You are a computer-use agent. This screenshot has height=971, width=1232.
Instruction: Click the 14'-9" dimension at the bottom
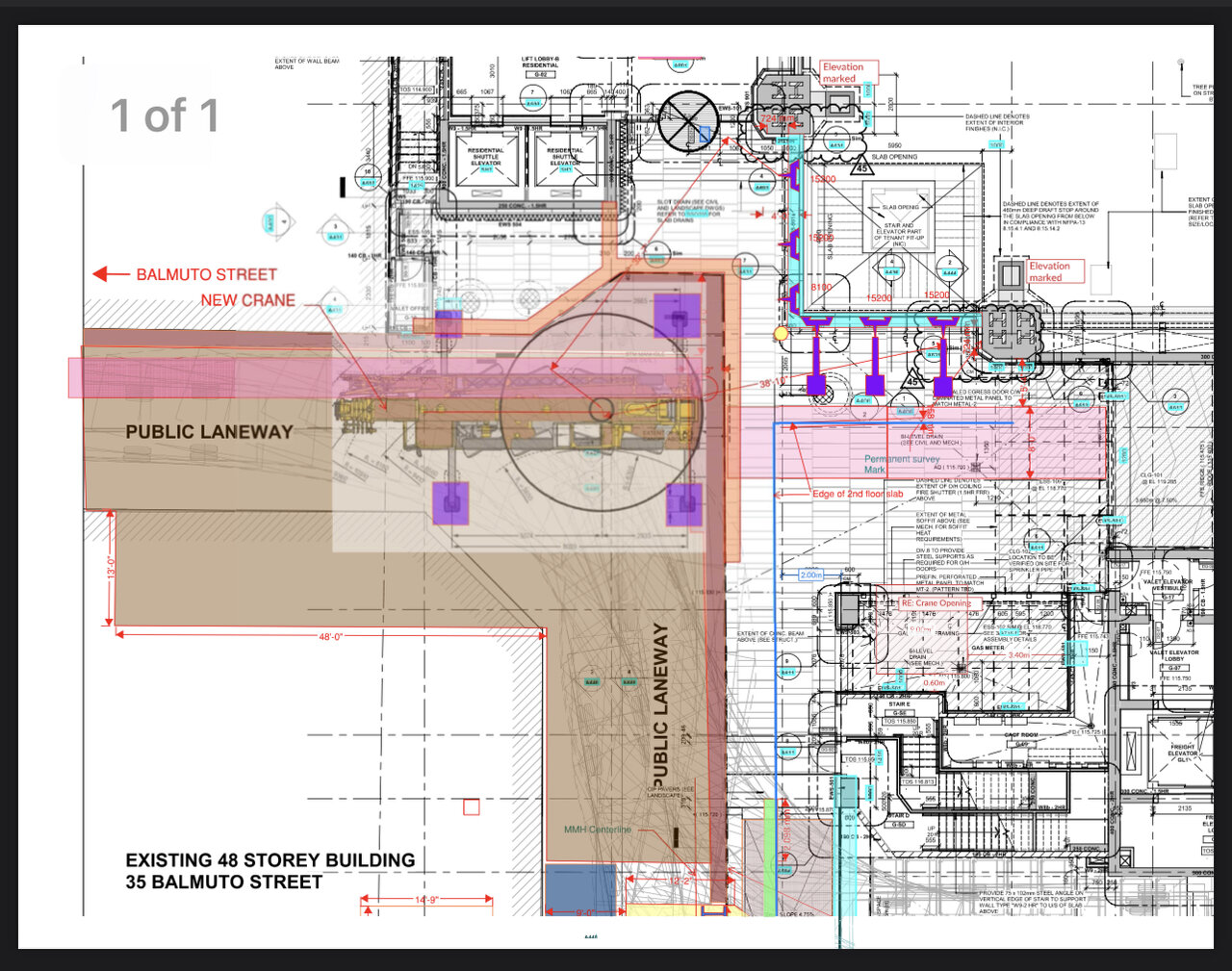point(426,899)
